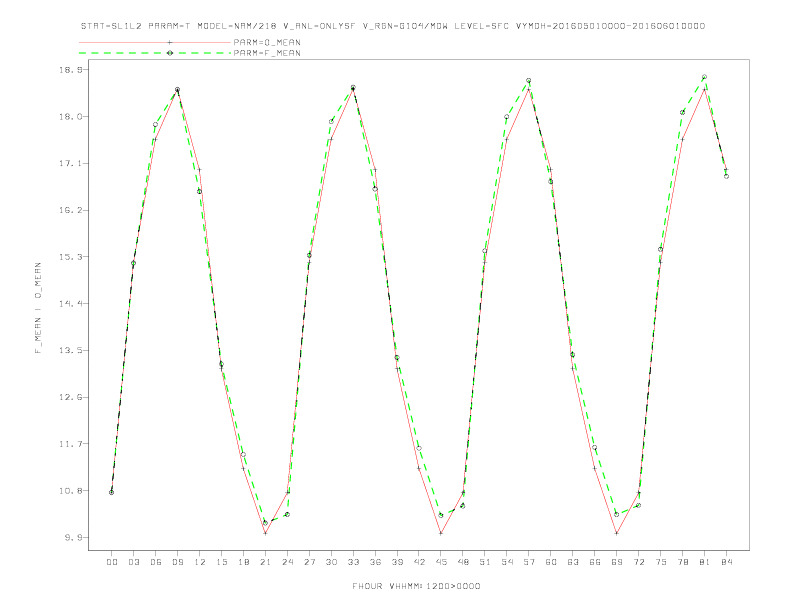Click the 57 forecast hour tick label

pyautogui.click(x=529, y=562)
